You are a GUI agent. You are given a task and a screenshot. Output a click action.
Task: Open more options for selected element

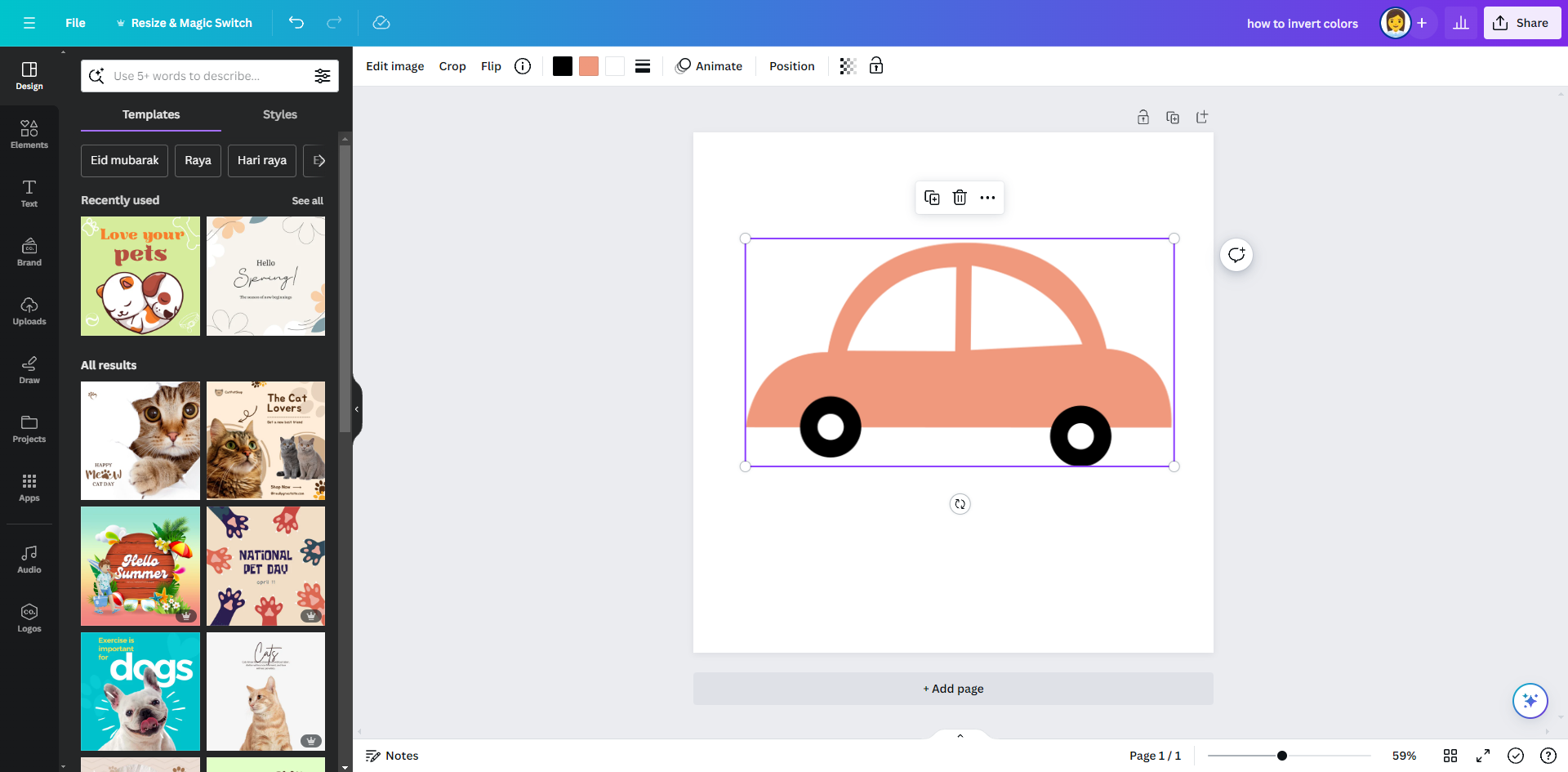[x=987, y=198]
